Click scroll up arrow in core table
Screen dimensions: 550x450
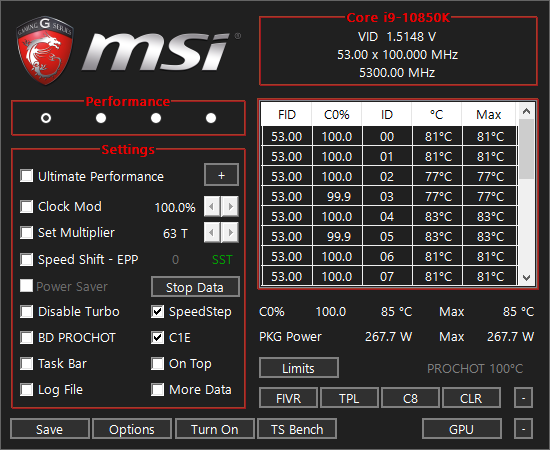coord(526,112)
